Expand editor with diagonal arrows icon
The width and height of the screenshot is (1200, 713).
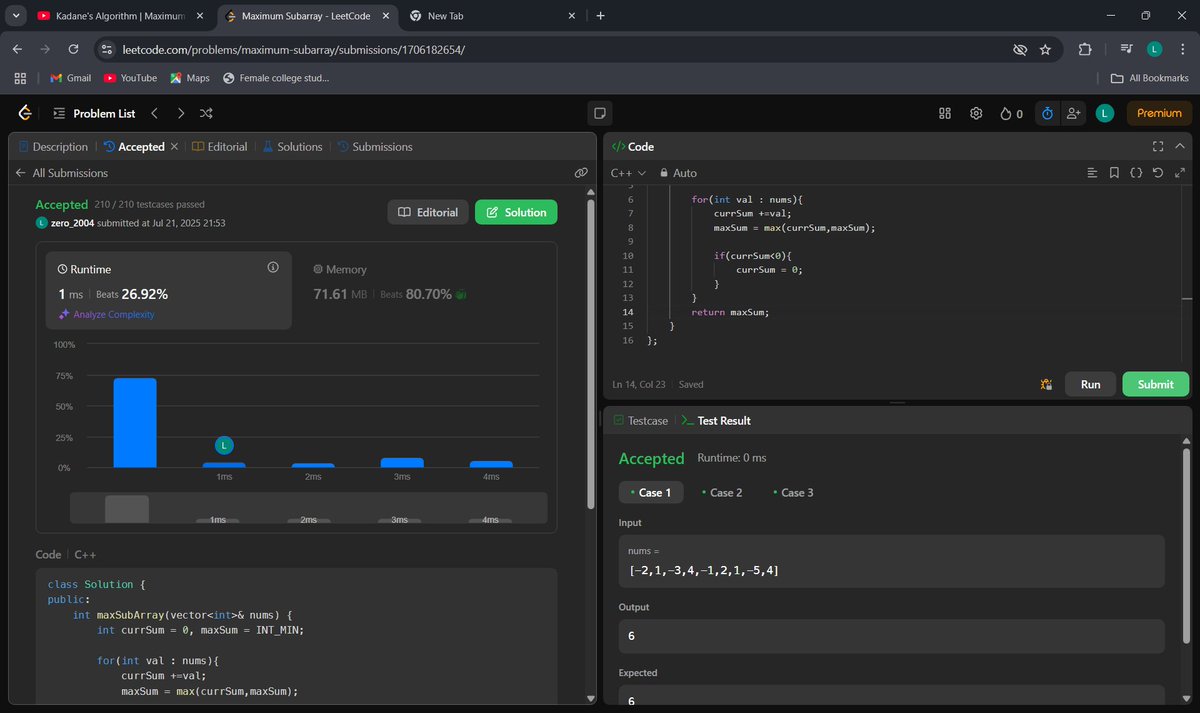pyautogui.click(x=1180, y=173)
